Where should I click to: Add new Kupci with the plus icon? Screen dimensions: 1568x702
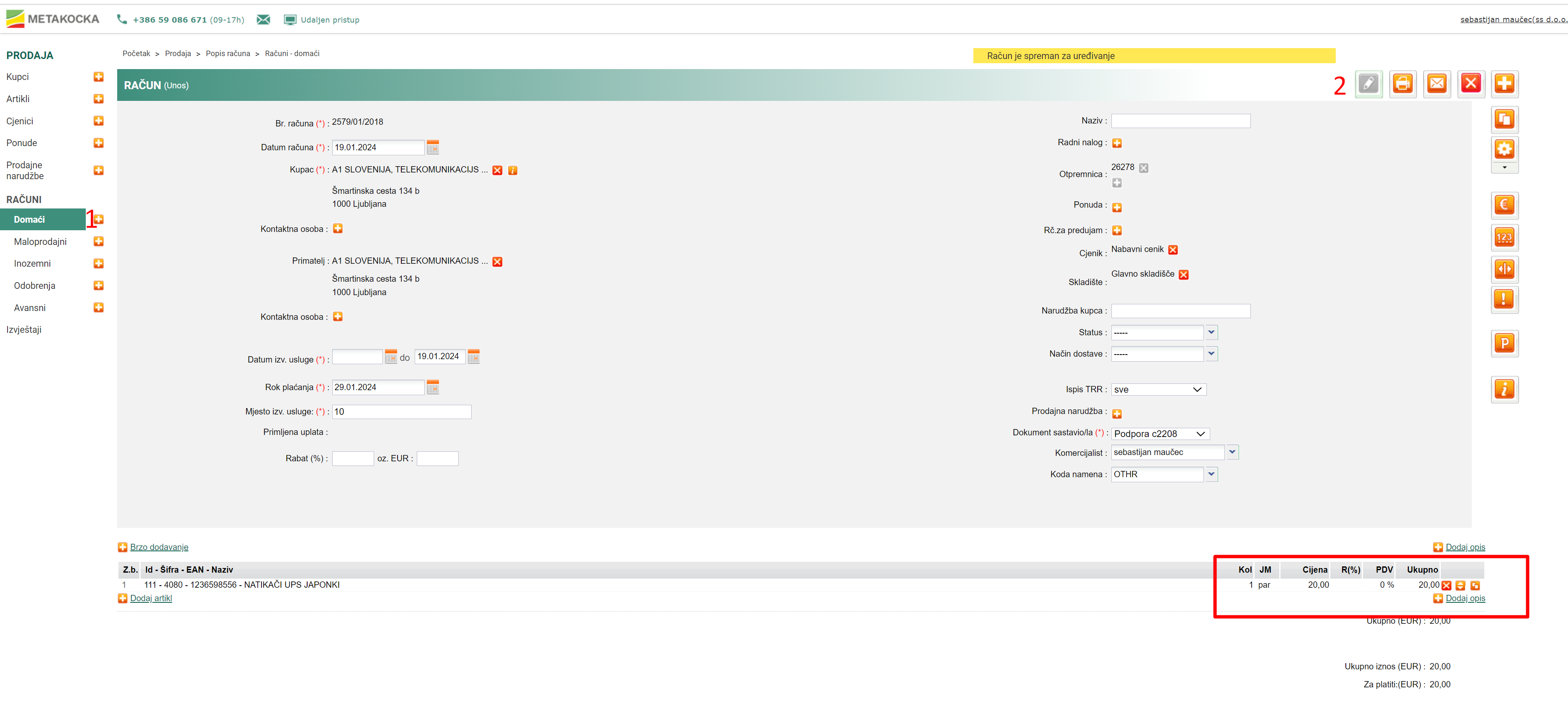[99, 77]
